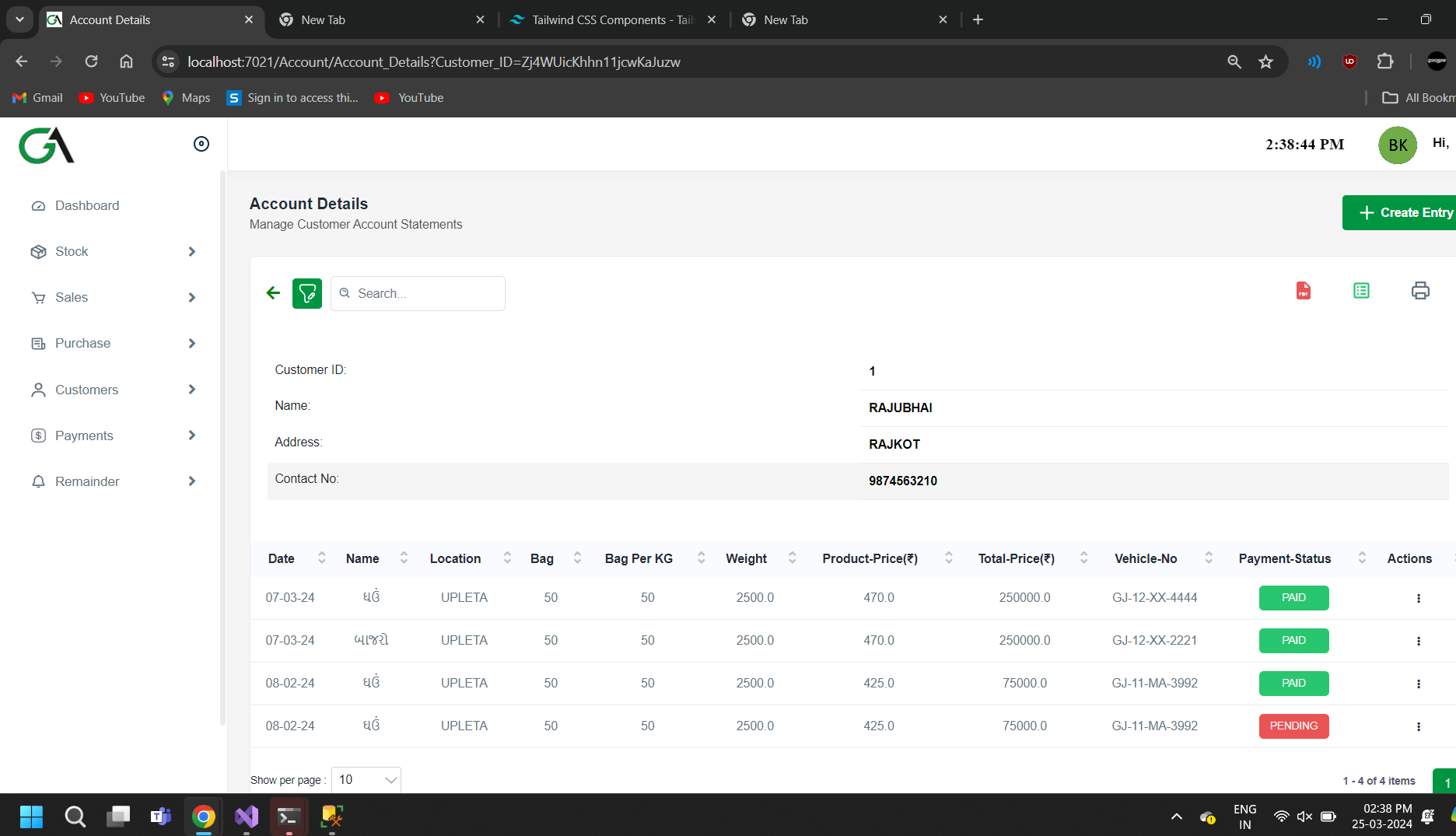The image size is (1456, 836).
Task: Switch to the first New Tab tab
Action: (x=381, y=19)
